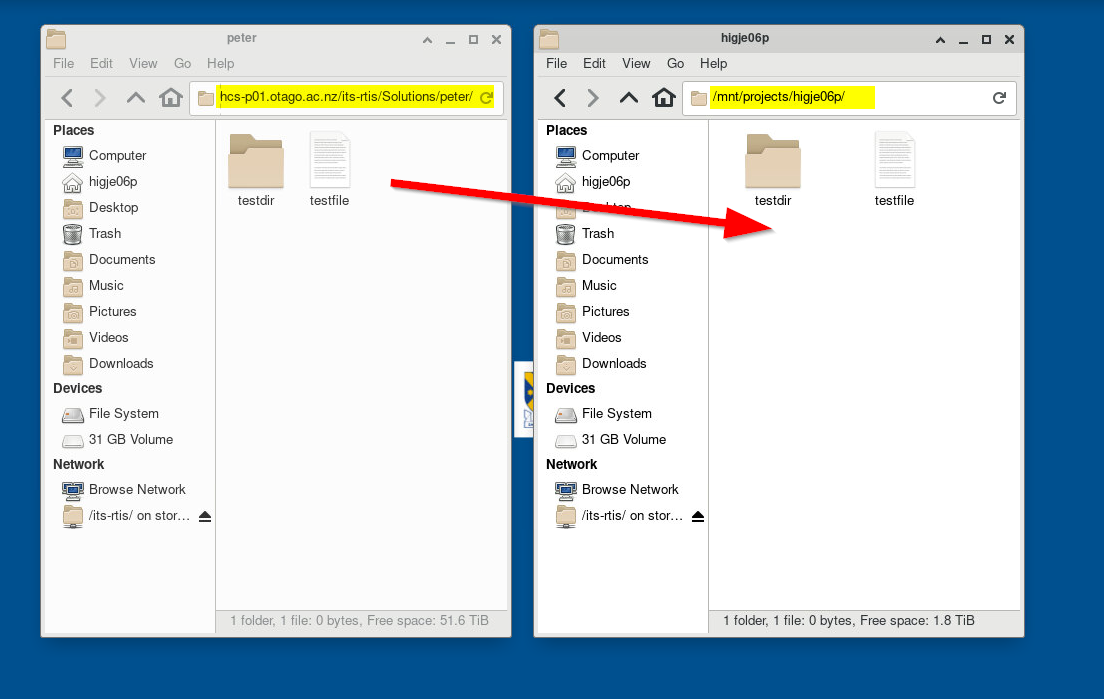Open the Edit menu in the peter window
The height and width of the screenshot is (699, 1104).
tap(101, 63)
